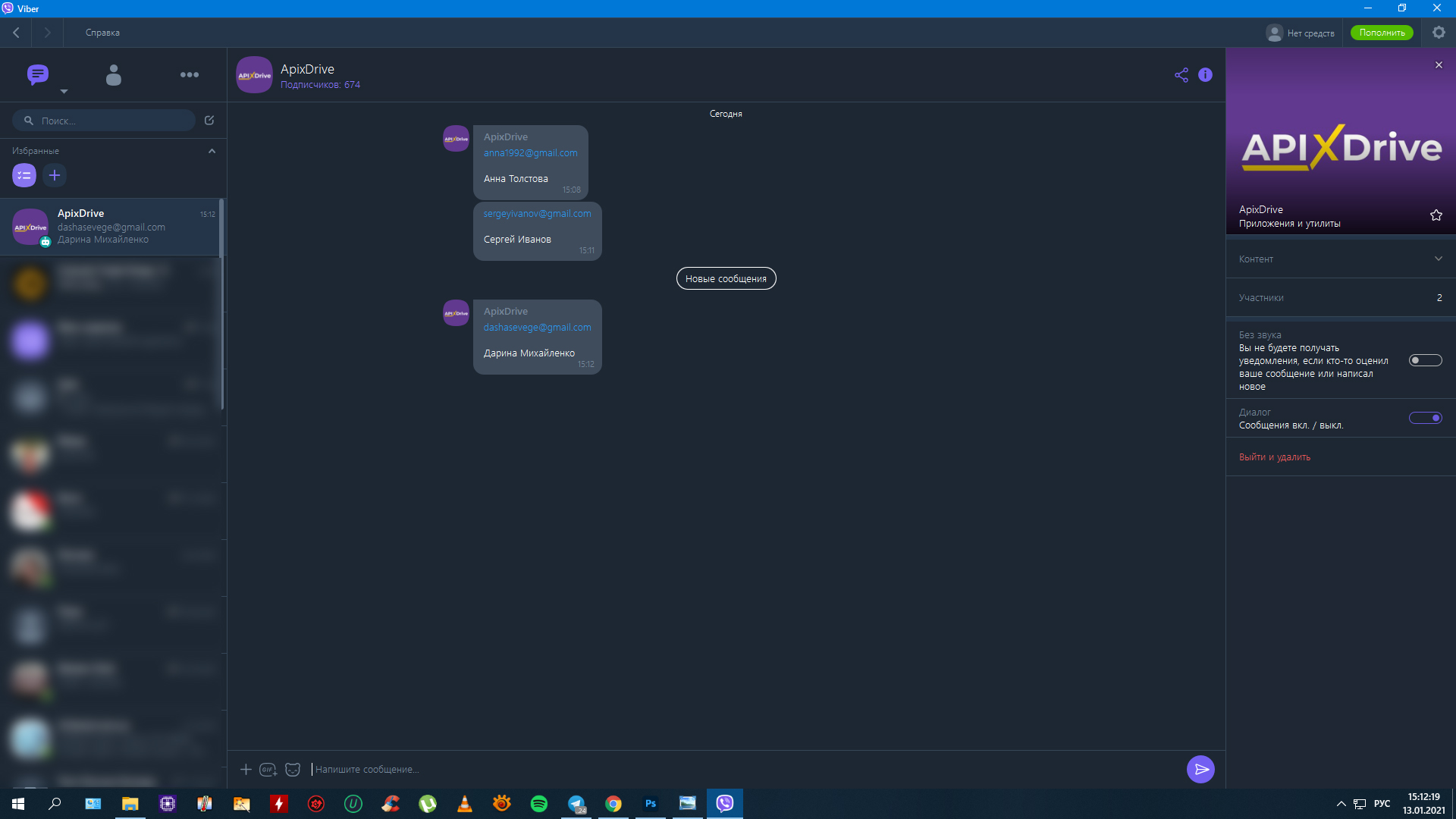
Task: Go forward with the navigation arrow
Action: point(47,33)
